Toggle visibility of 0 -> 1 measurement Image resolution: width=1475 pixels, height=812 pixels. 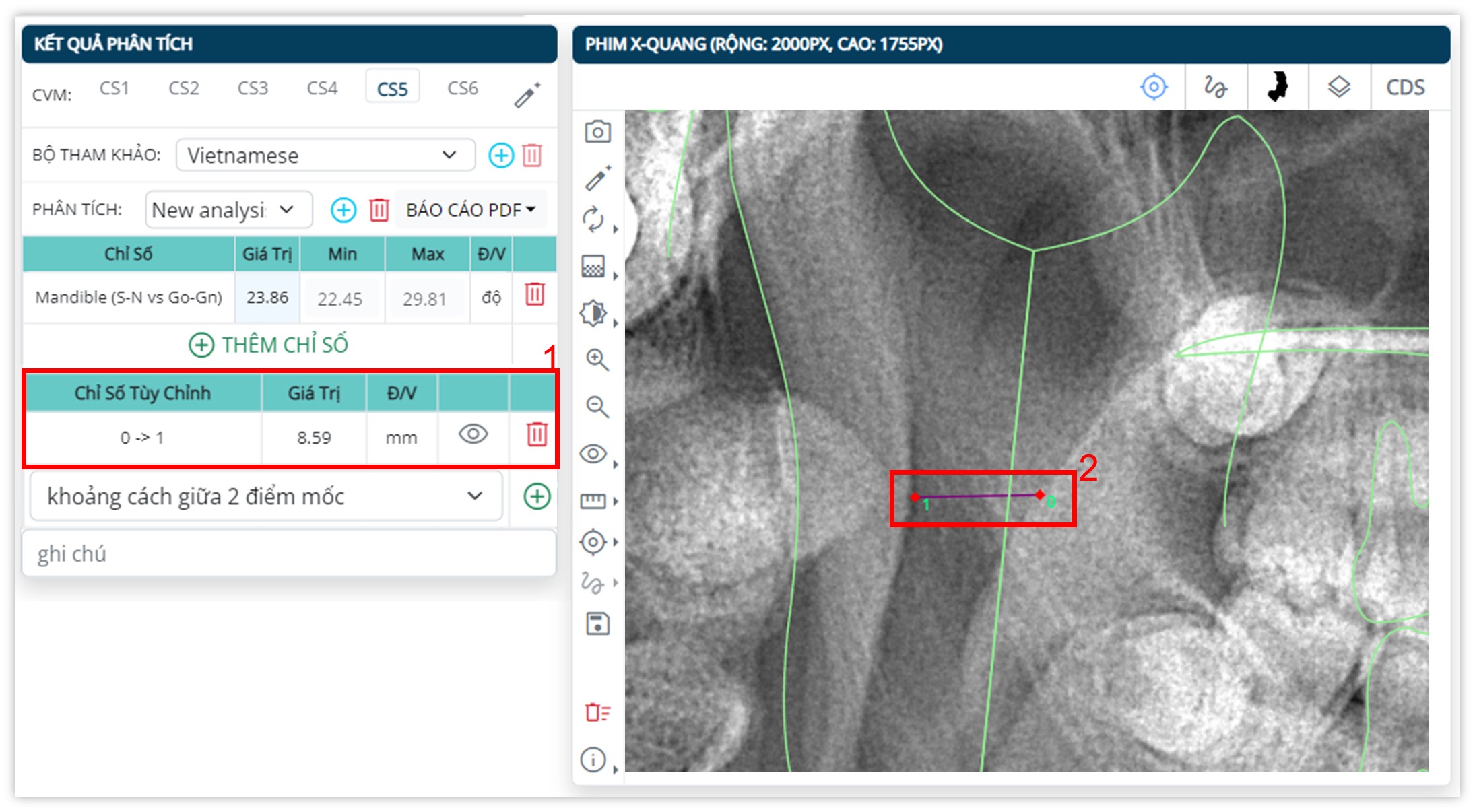click(473, 434)
